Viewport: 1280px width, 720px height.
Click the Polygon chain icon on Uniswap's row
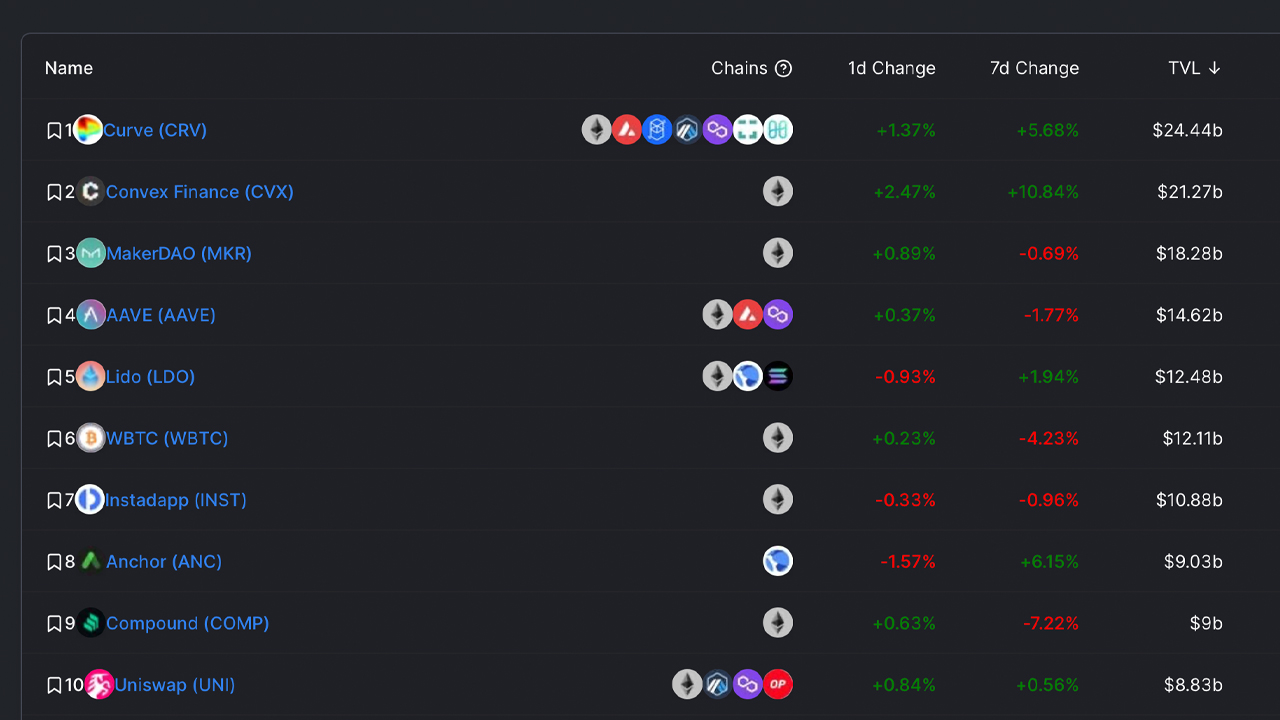point(747,684)
